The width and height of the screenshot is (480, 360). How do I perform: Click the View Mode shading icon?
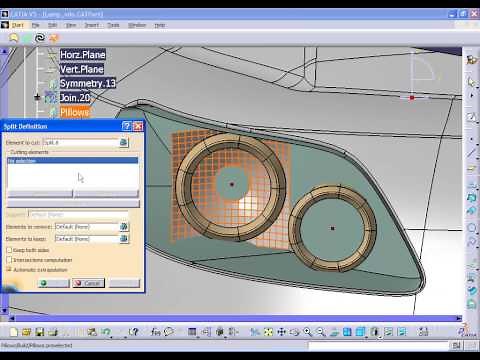click(x=375, y=332)
